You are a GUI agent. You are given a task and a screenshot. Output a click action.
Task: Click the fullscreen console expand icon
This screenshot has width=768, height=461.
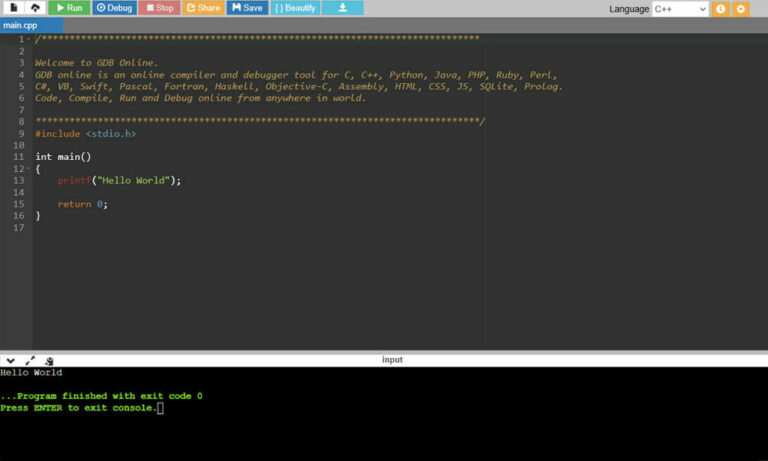point(30,360)
